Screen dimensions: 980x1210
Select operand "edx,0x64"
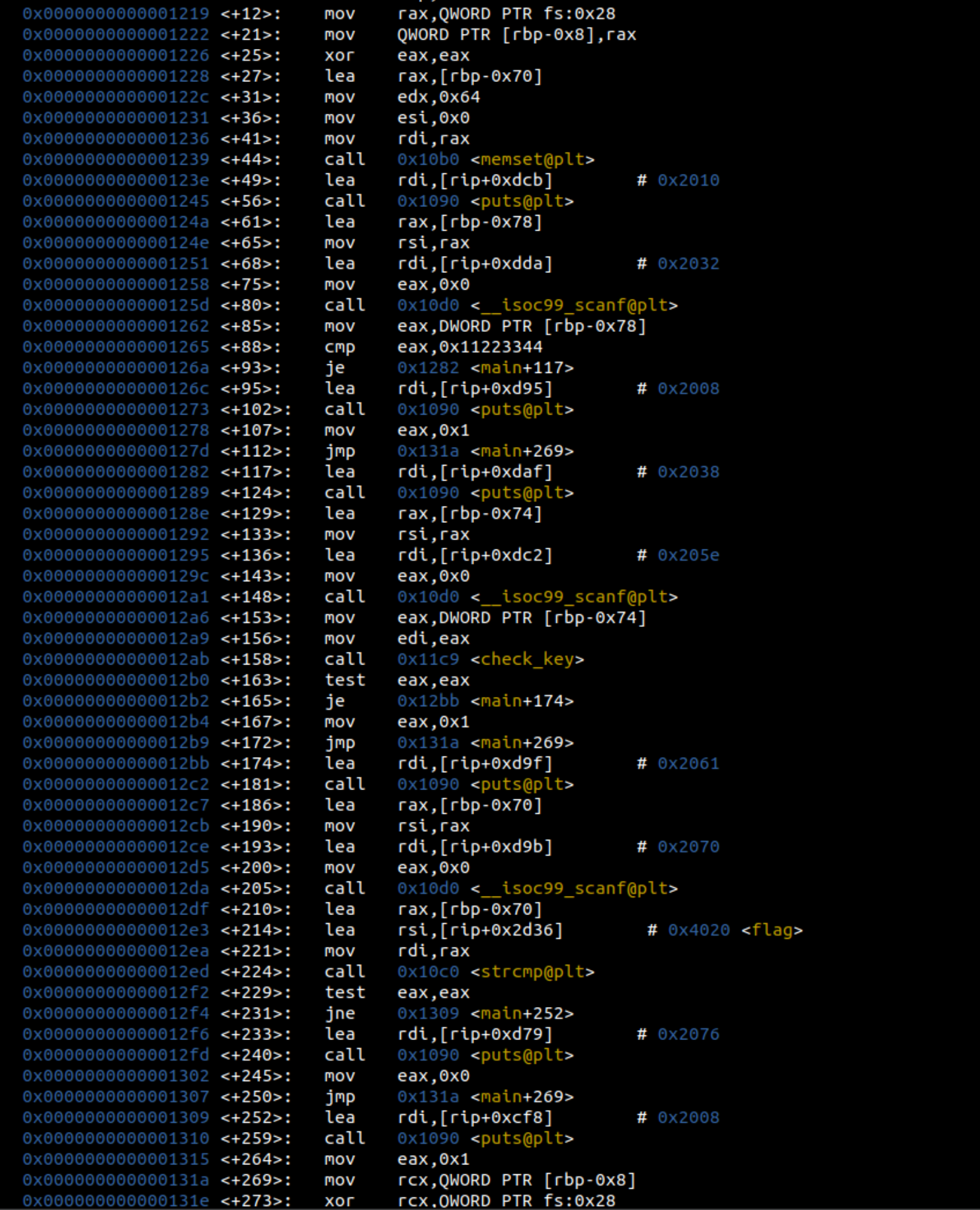click(438, 97)
